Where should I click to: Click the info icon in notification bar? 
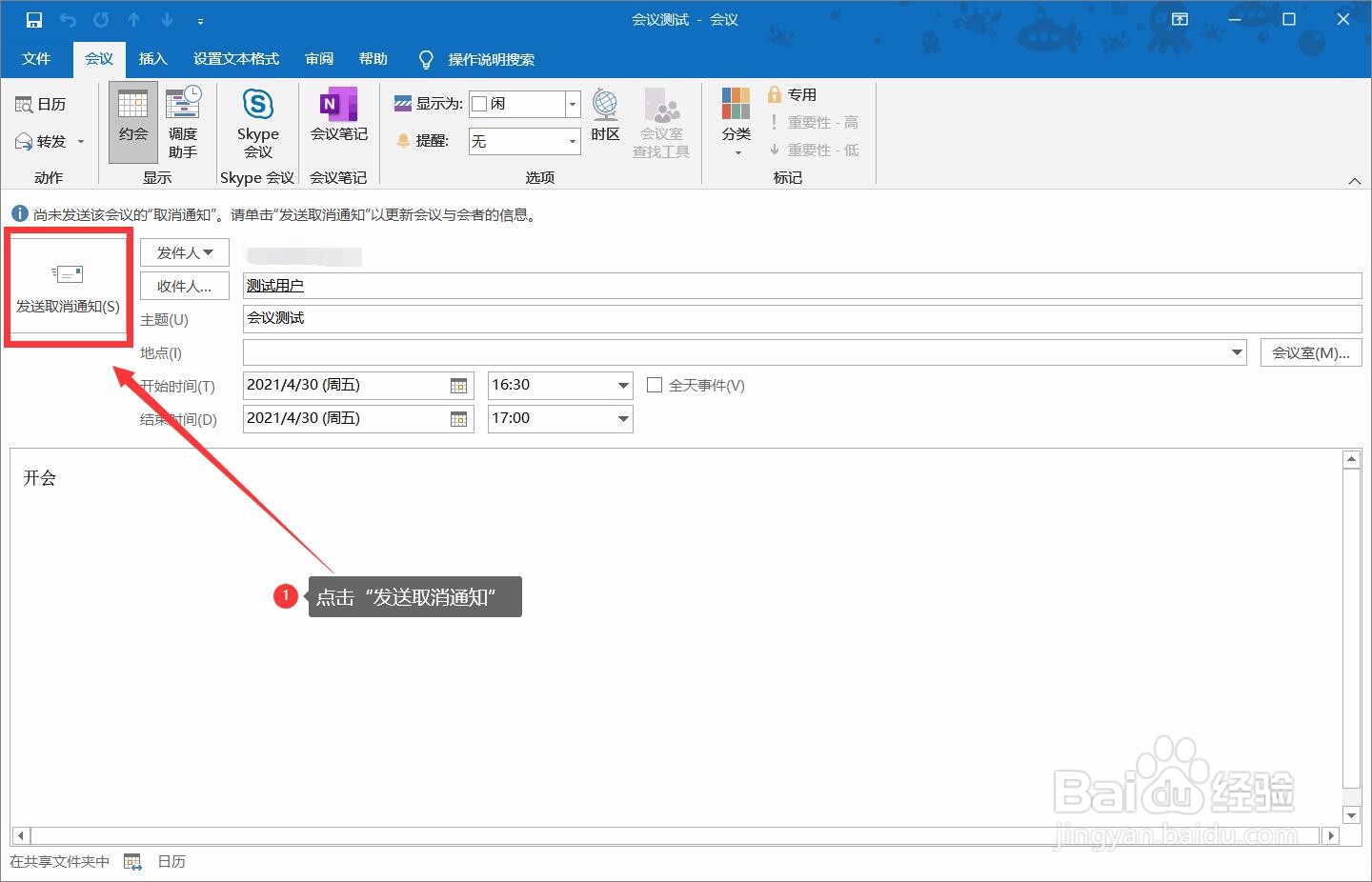pos(19,214)
